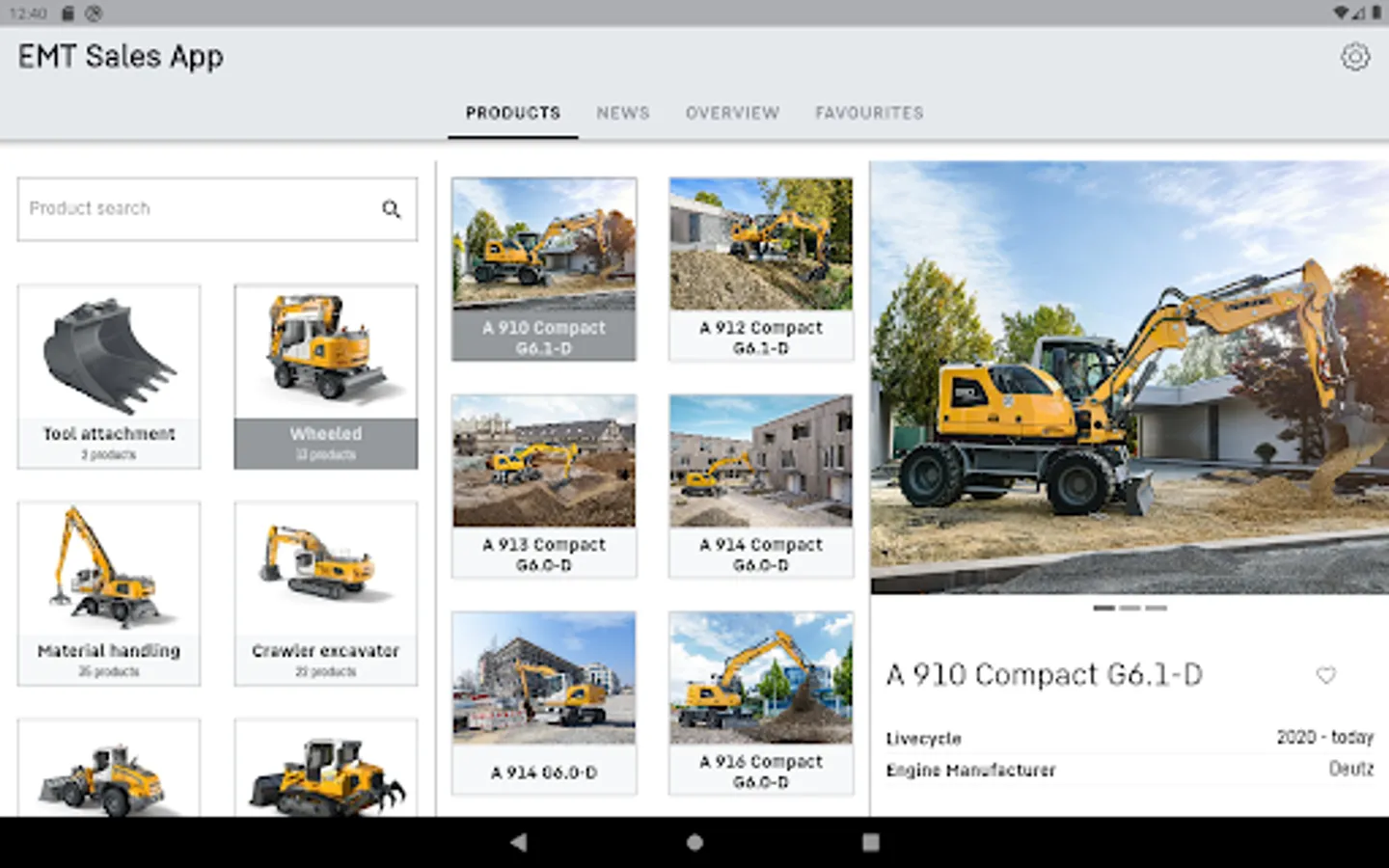
Task: Open A 914 Compact G6.0-D product card
Action: 761,486
